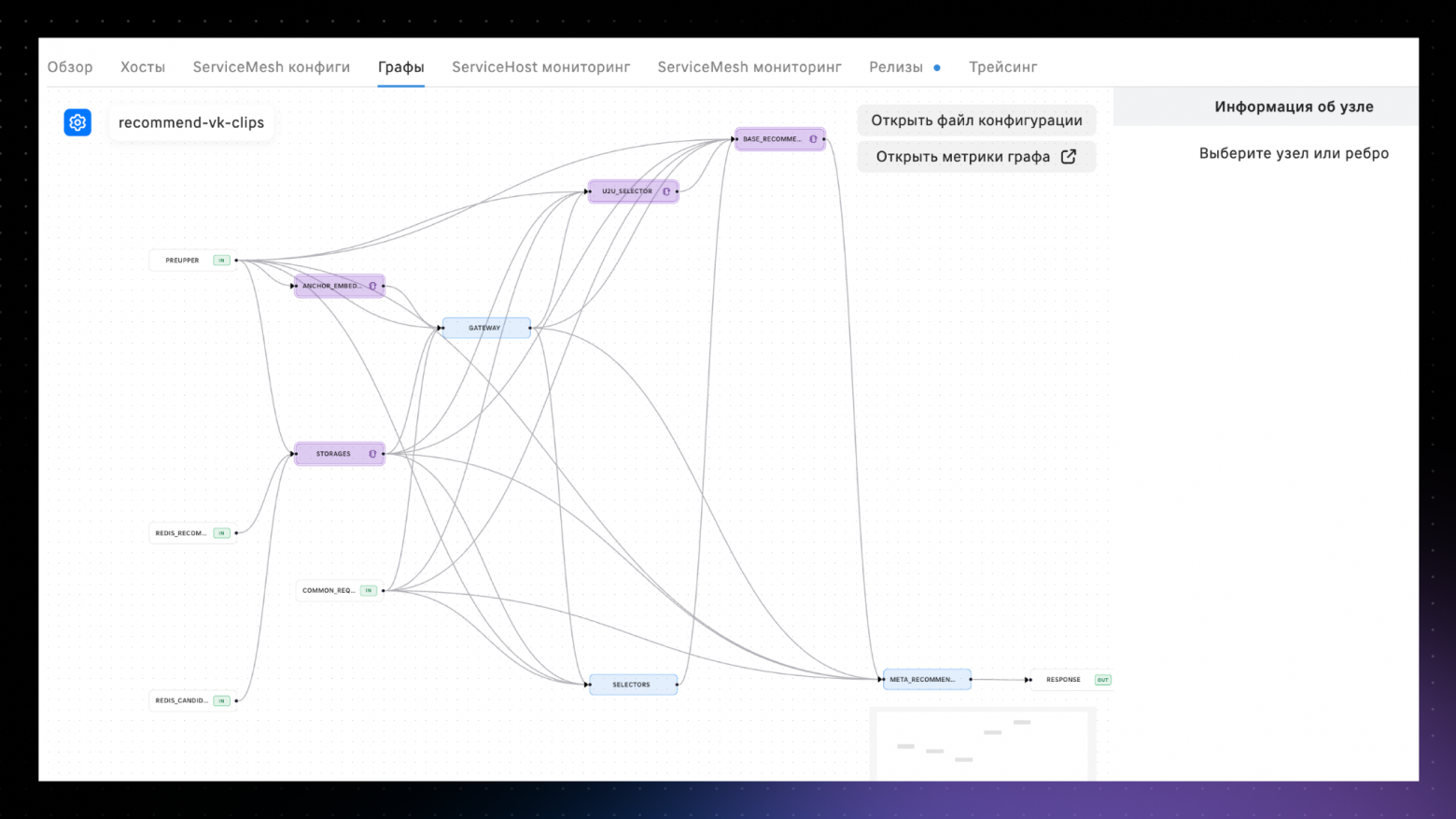Select the Графы tab
The image size is (1456, 819).
401,67
